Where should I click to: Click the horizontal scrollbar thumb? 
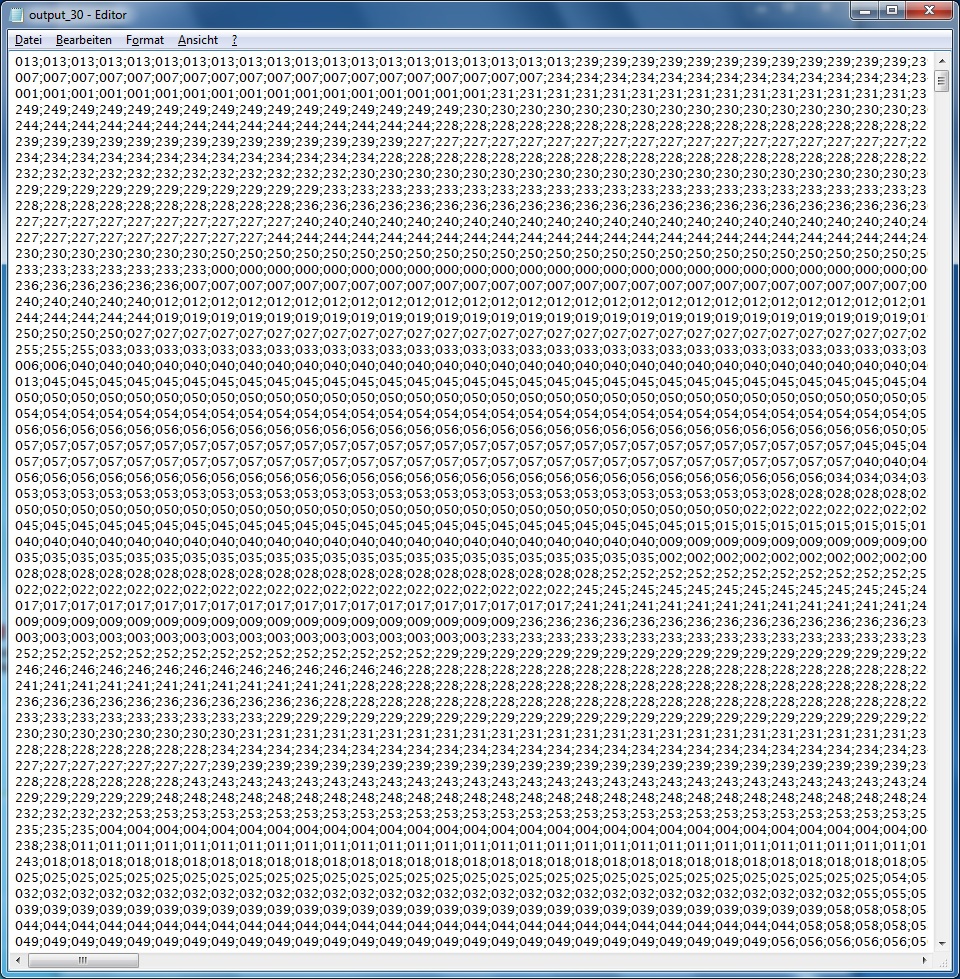point(83,960)
